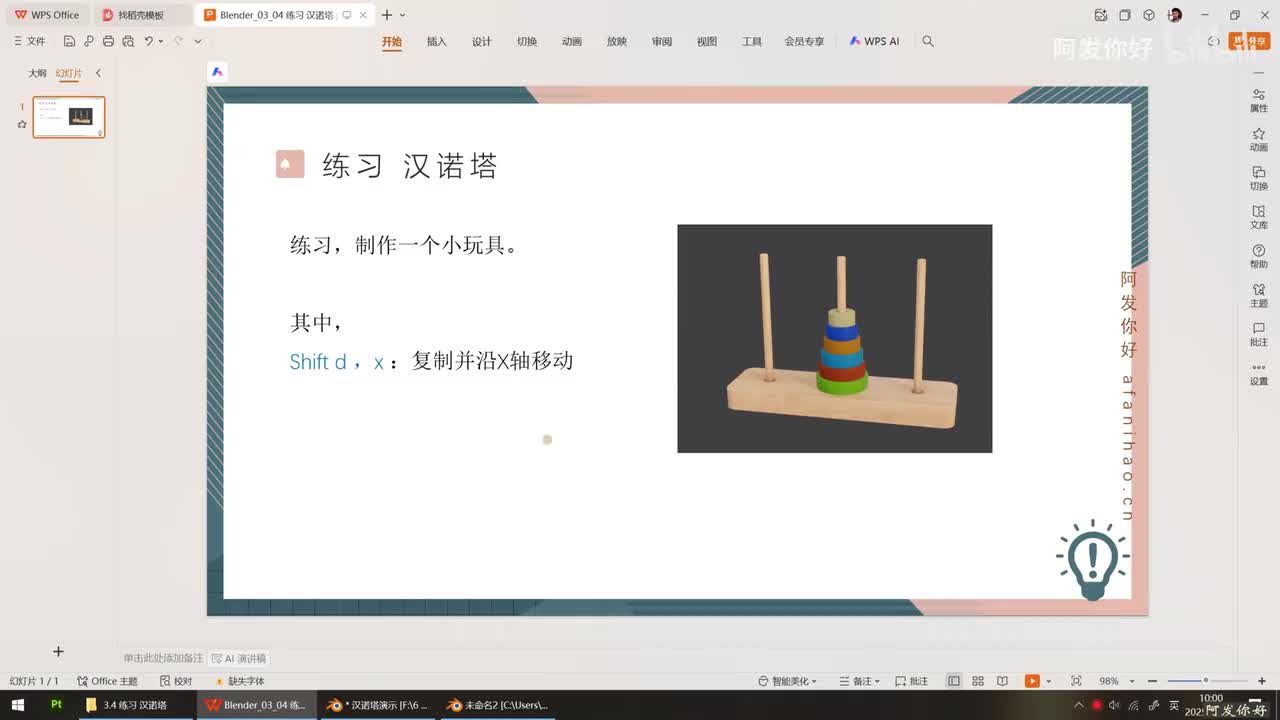This screenshot has height=720, width=1280.
Task: Open the 文库 library side panel
Action: tap(1259, 217)
